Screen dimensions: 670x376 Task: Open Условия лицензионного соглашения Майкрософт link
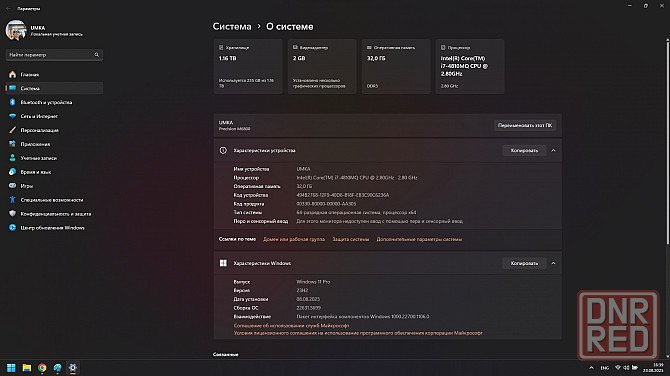click(x=358, y=333)
